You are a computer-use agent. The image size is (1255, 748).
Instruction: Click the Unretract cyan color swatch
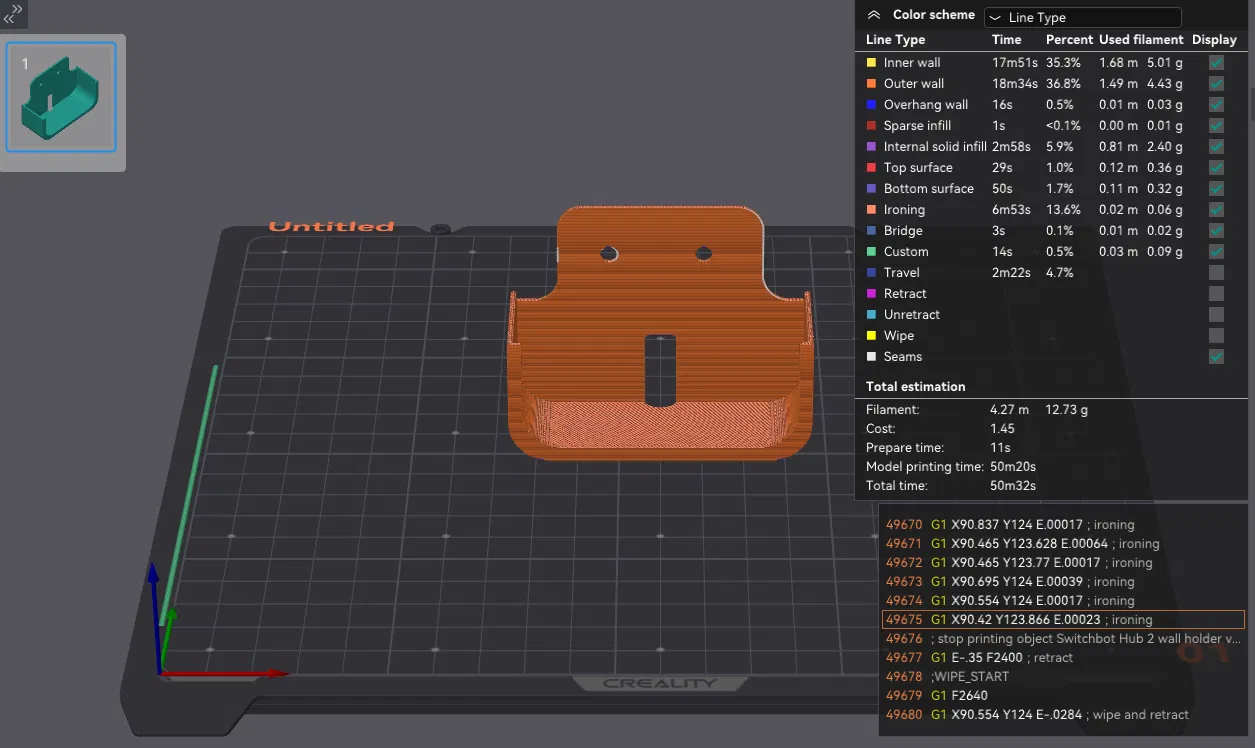(871, 314)
